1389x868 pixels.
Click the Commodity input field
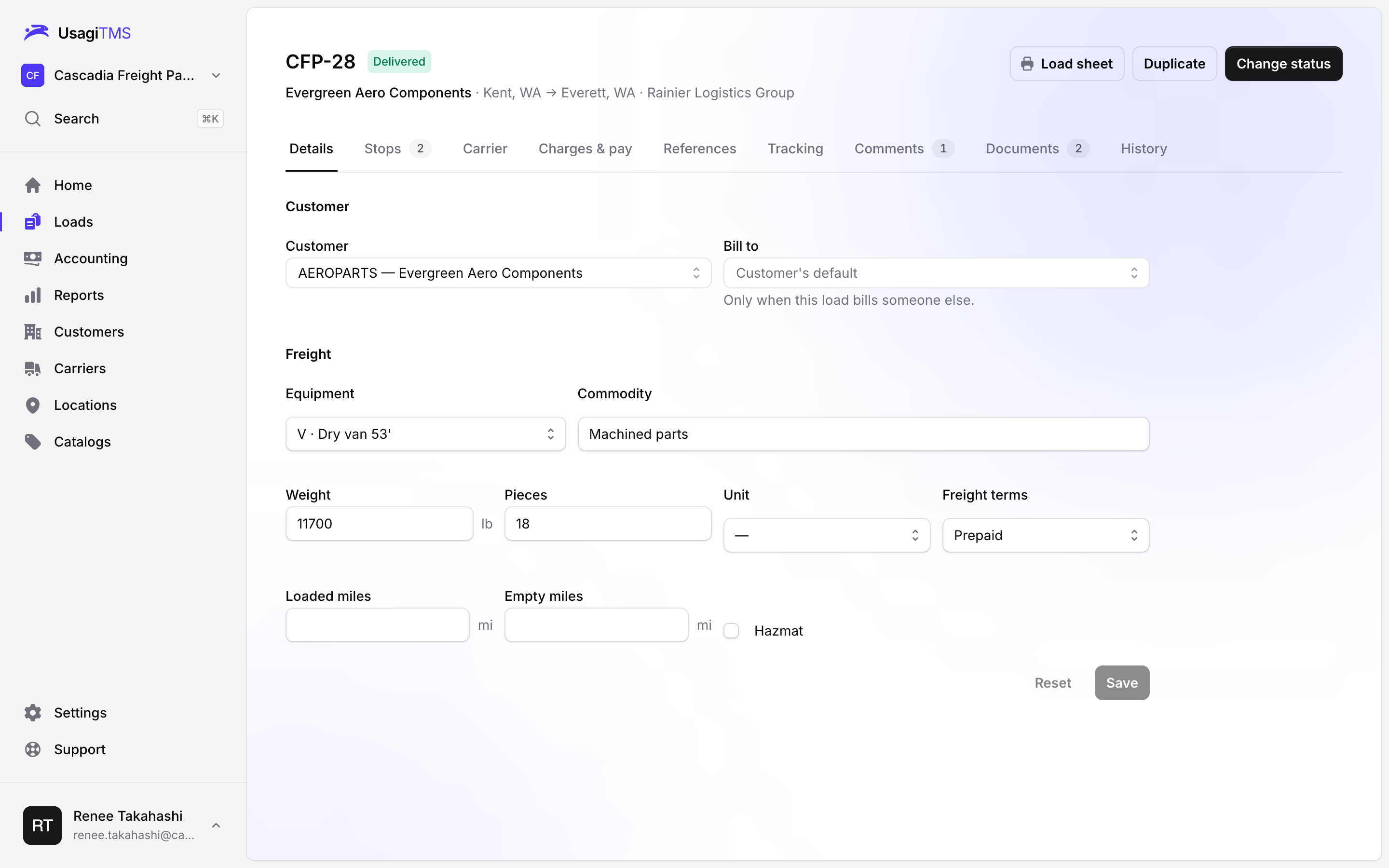(863, 434)
